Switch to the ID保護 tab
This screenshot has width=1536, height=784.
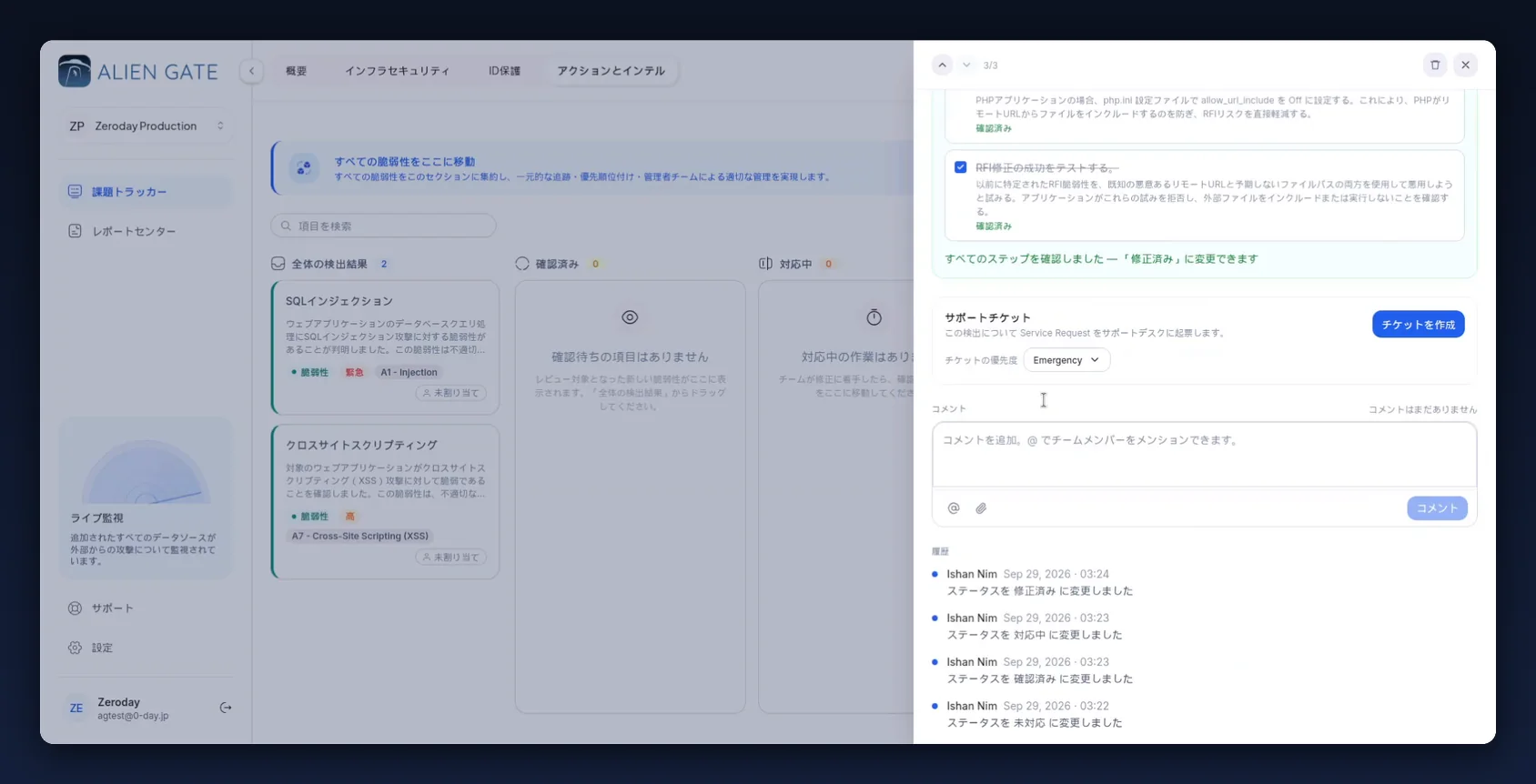click(x=504, y=71)
